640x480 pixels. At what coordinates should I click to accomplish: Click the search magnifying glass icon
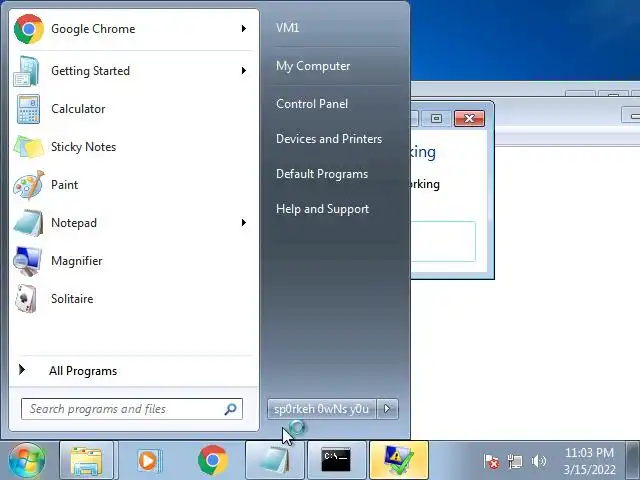(231, 409)
